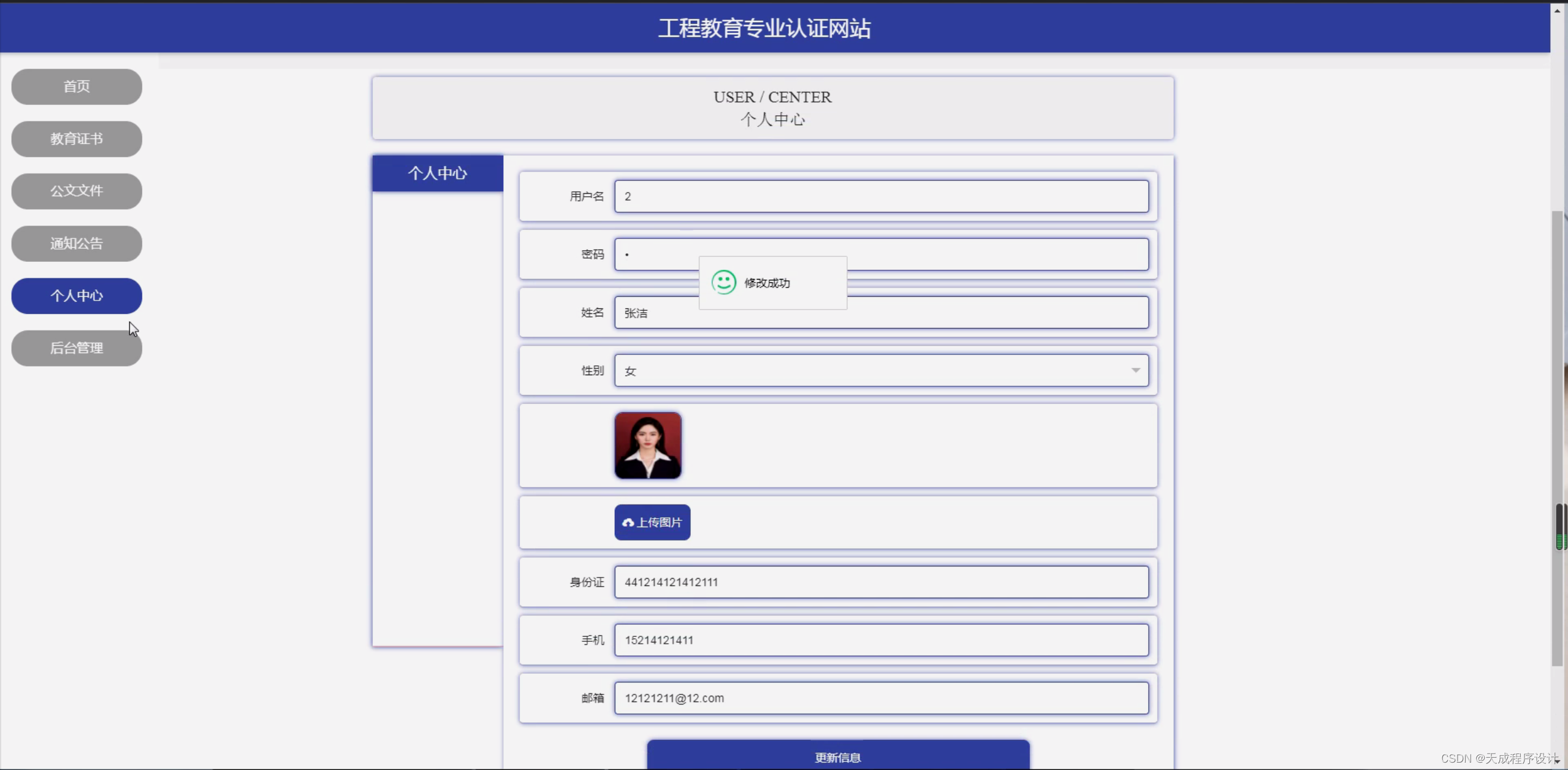Go to 教育证书 menu item
The image size is (1568, 770).
click(77, 139)
